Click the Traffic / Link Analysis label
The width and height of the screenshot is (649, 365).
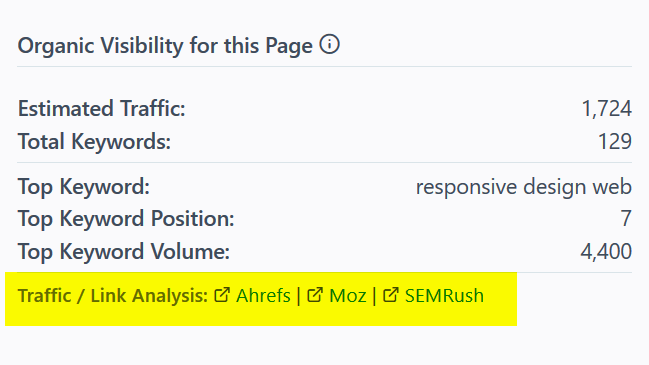[113, 295]
